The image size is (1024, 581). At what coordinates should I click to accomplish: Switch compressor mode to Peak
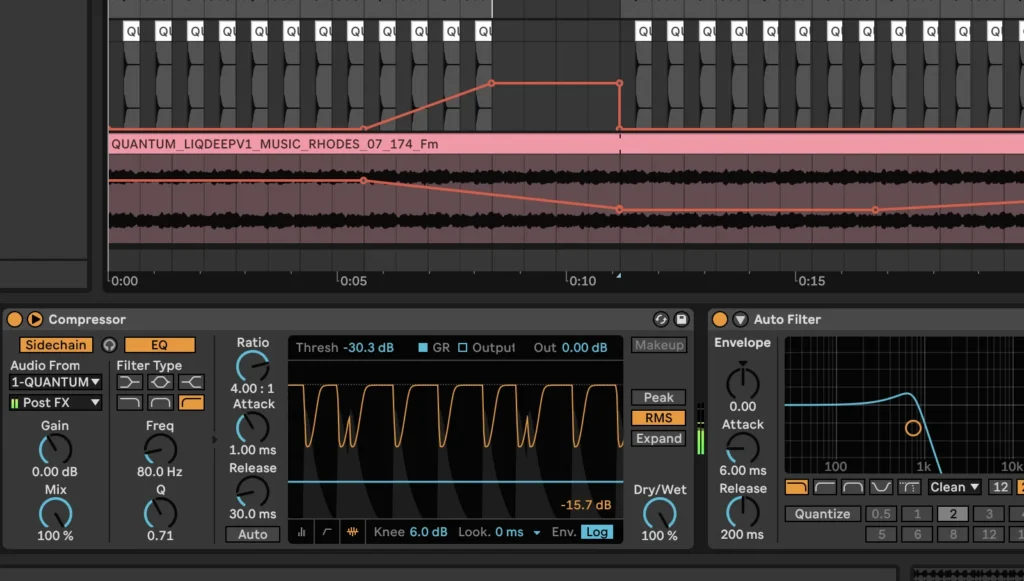pos(658,397)
